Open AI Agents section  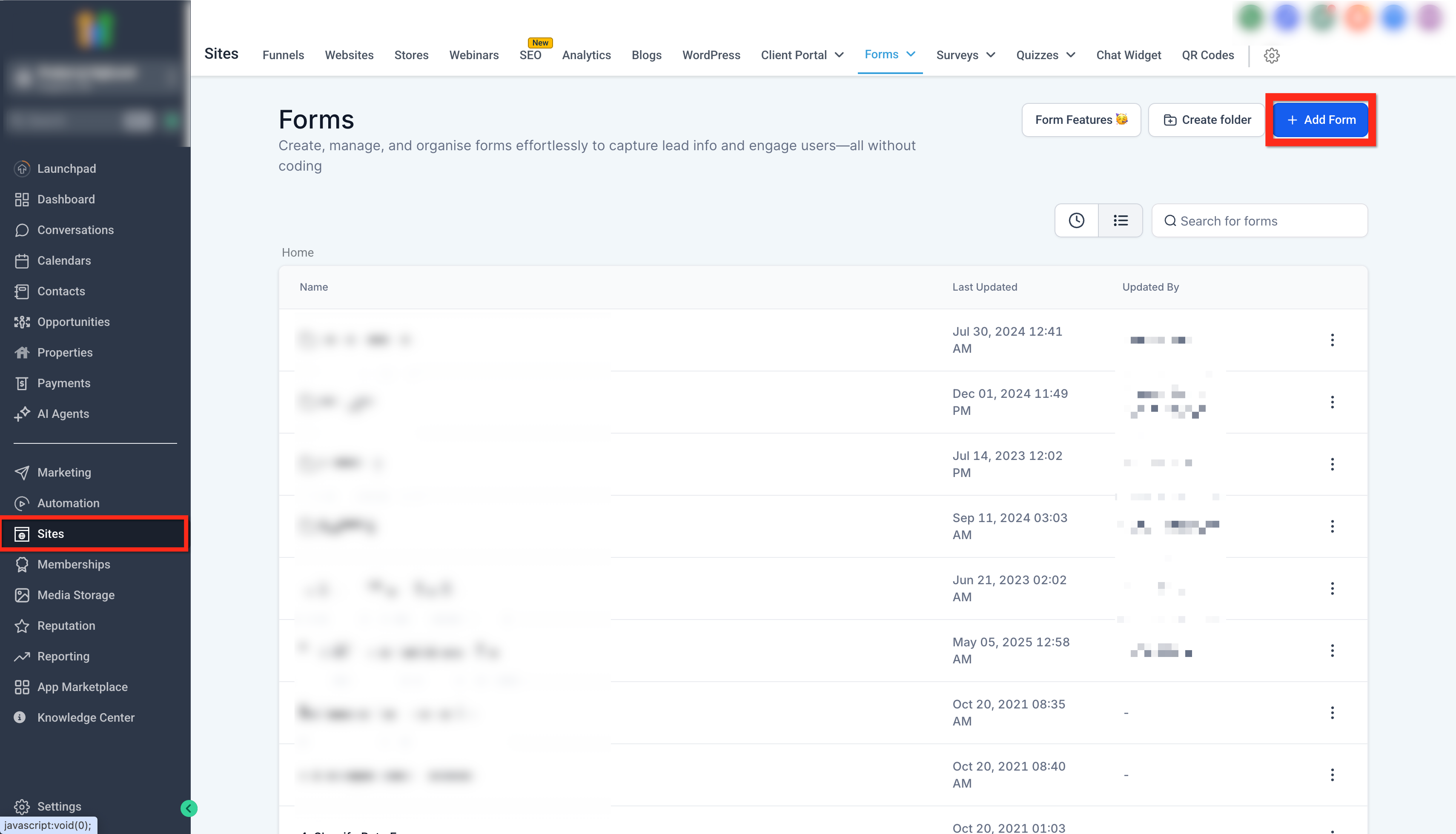[x=63, y=414]
